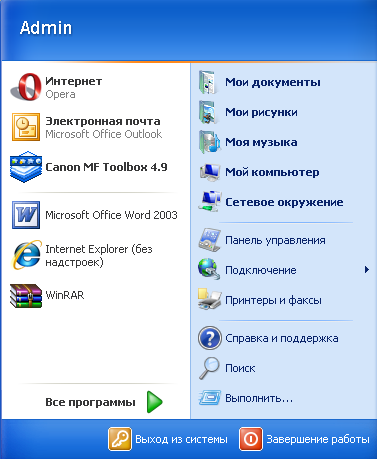Click Выход из системы text button
This screenshot has width=377, height=459.
point(181,439)
